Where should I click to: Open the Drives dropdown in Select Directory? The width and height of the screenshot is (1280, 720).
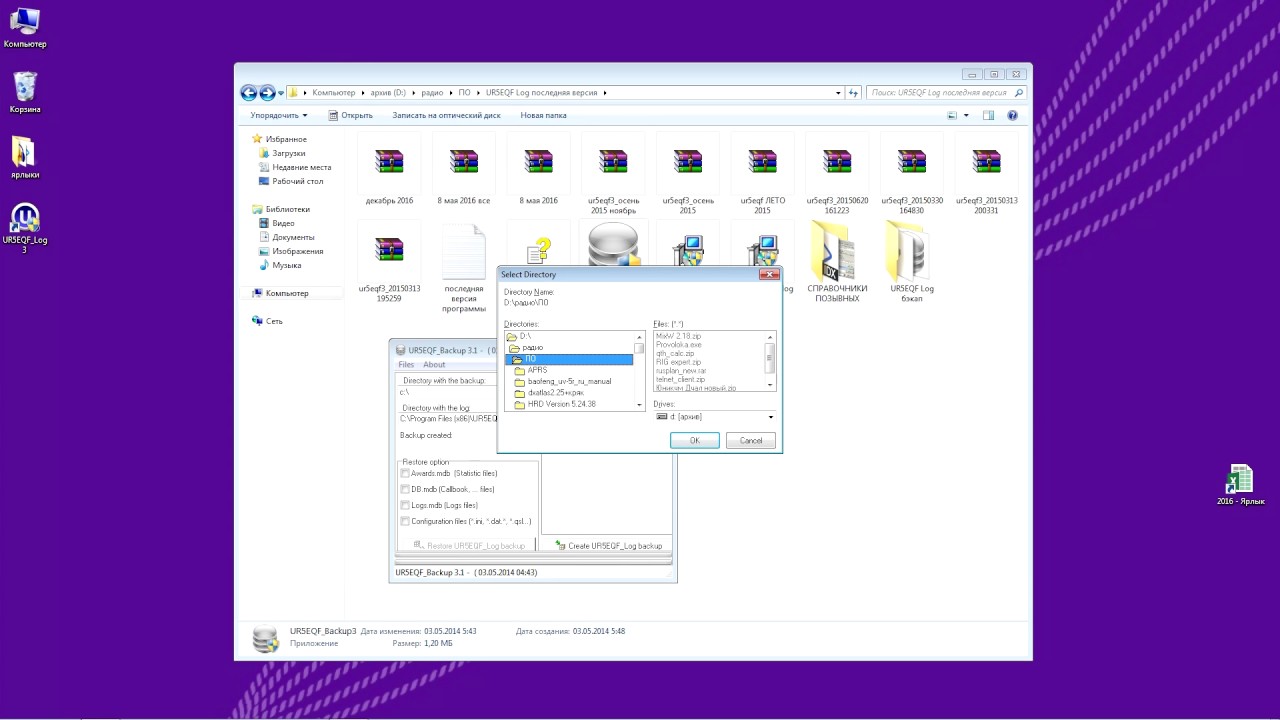tap(770, 417)
